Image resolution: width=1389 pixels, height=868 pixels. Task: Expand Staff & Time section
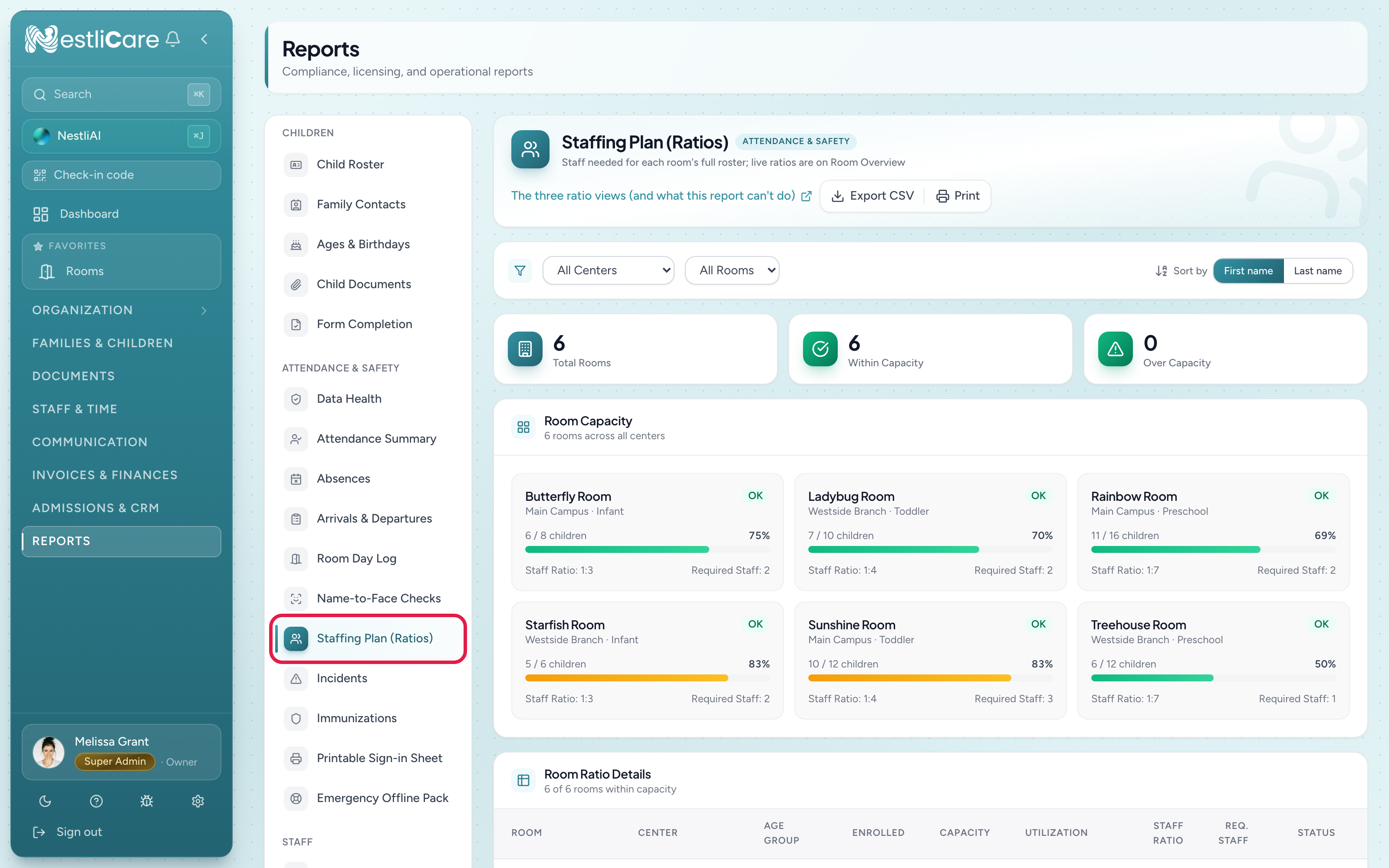click(121, 409)
